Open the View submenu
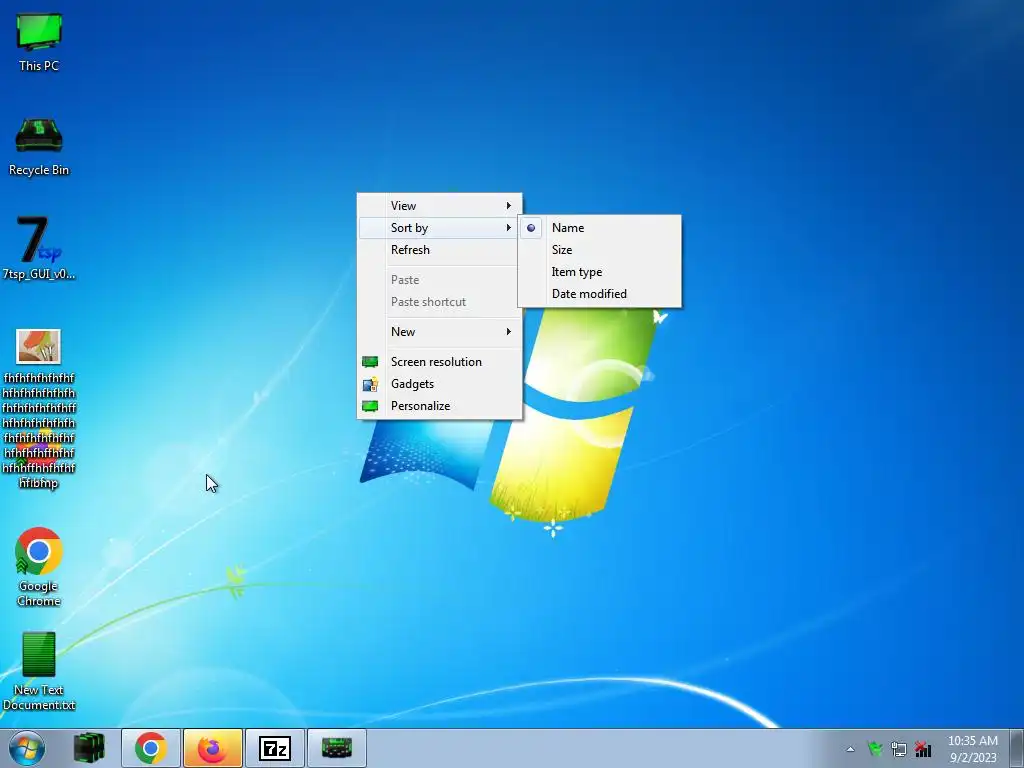This screenshot has height=768, width=1024. 440,206
